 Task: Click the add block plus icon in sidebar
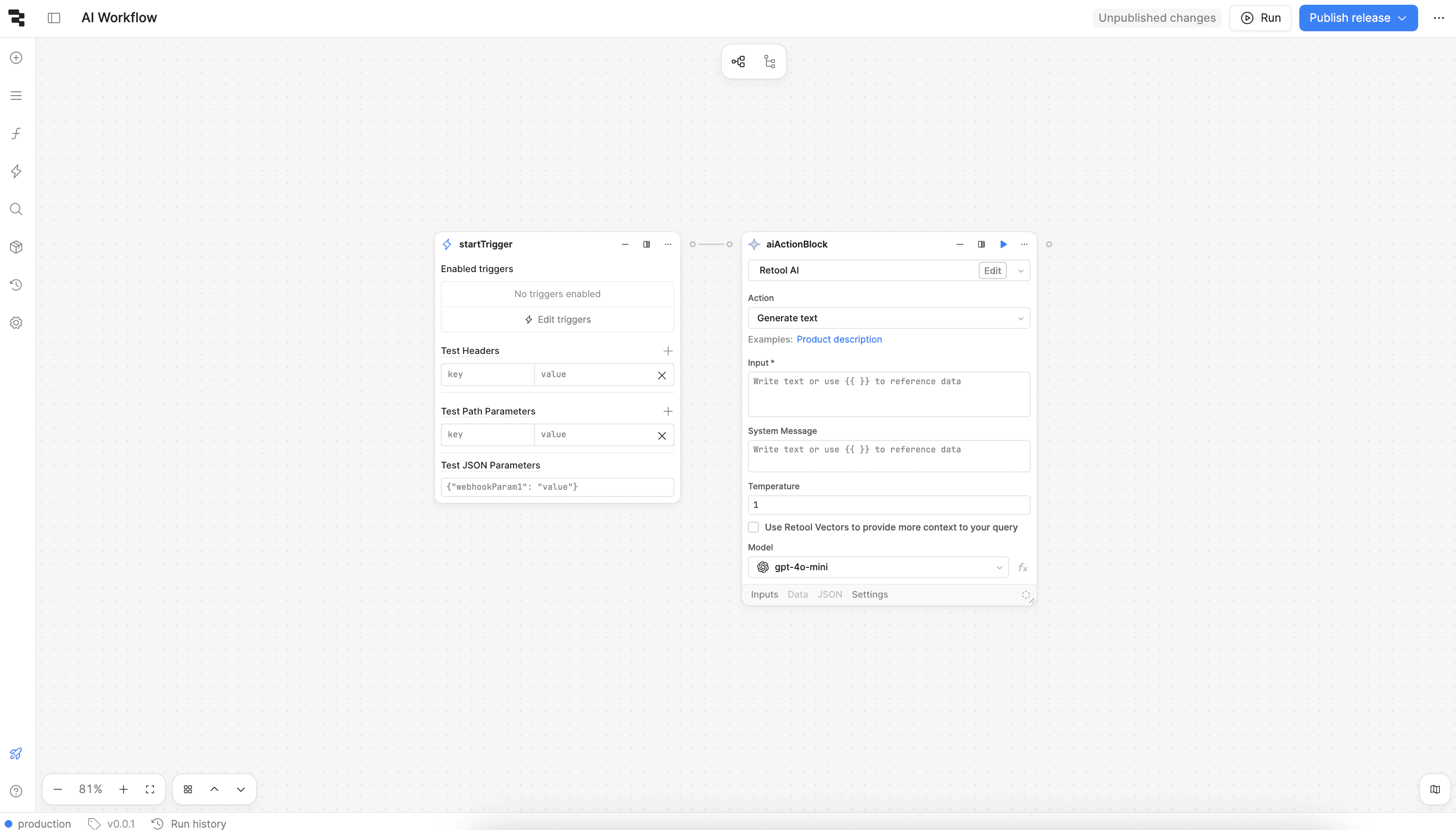(x=16, y=58)
